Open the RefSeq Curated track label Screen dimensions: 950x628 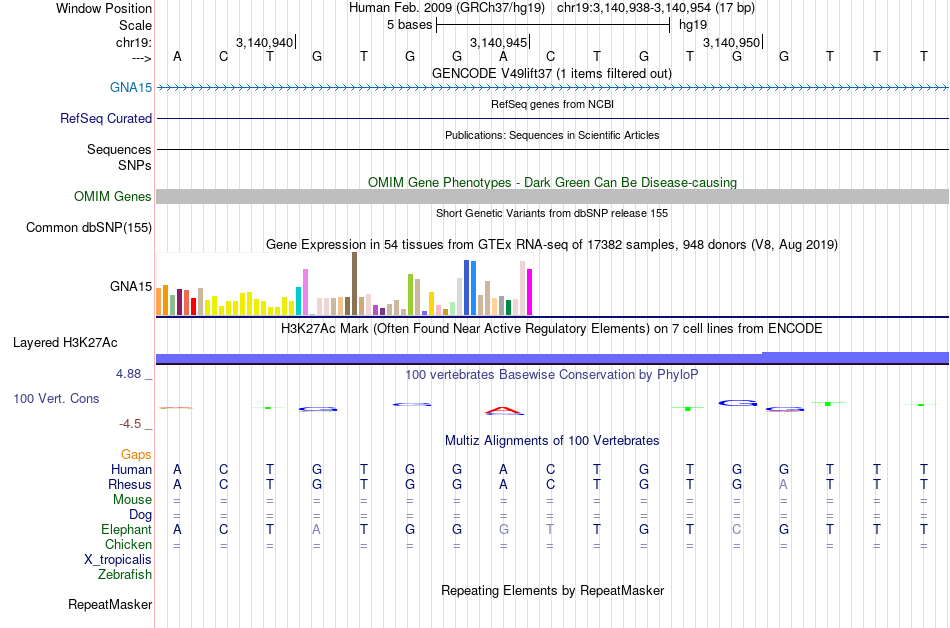(106, 118)
